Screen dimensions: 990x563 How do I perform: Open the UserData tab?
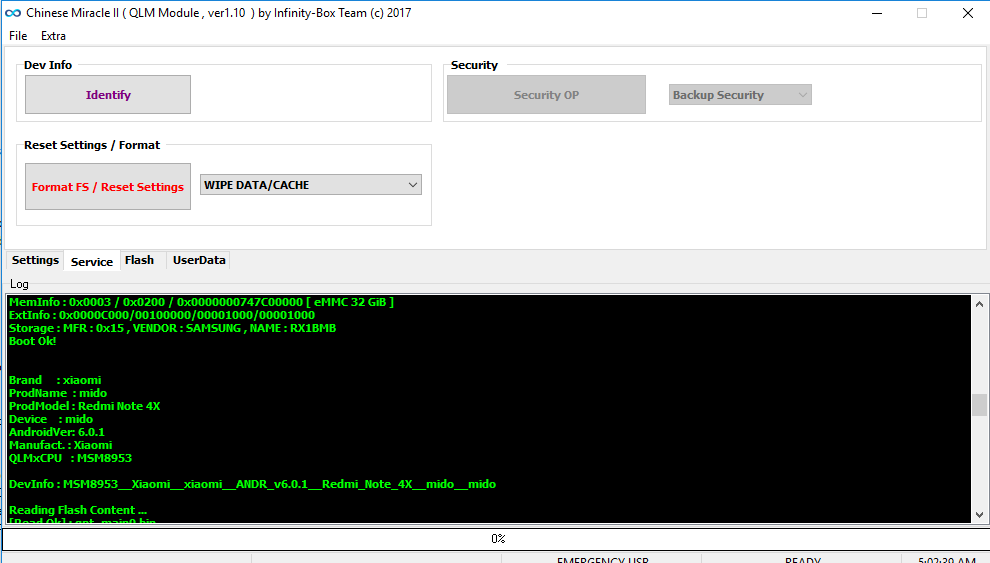[x=199, y=260]
